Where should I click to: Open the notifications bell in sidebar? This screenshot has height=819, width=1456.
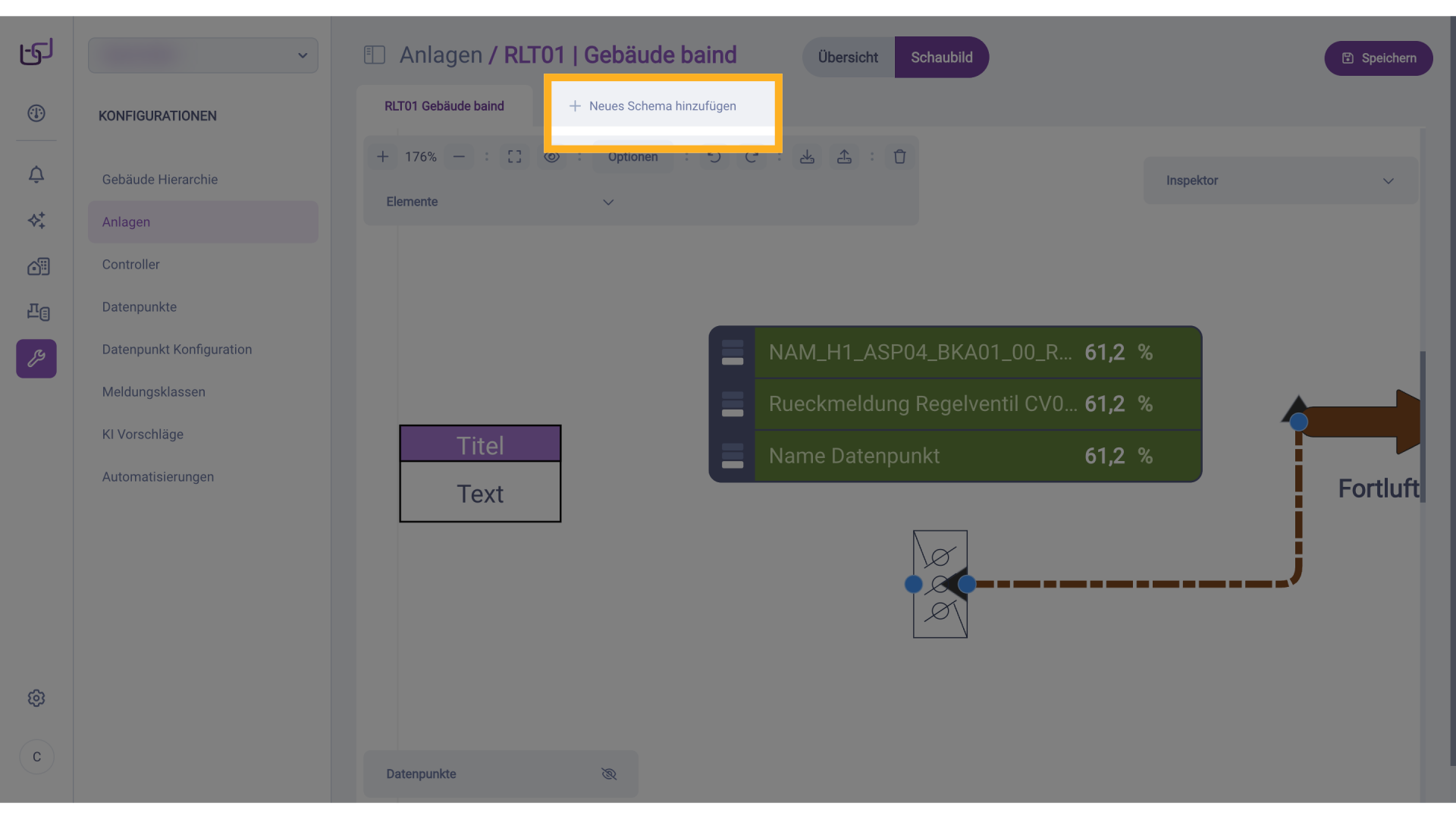pyautogui.click(x=36, y=175)
